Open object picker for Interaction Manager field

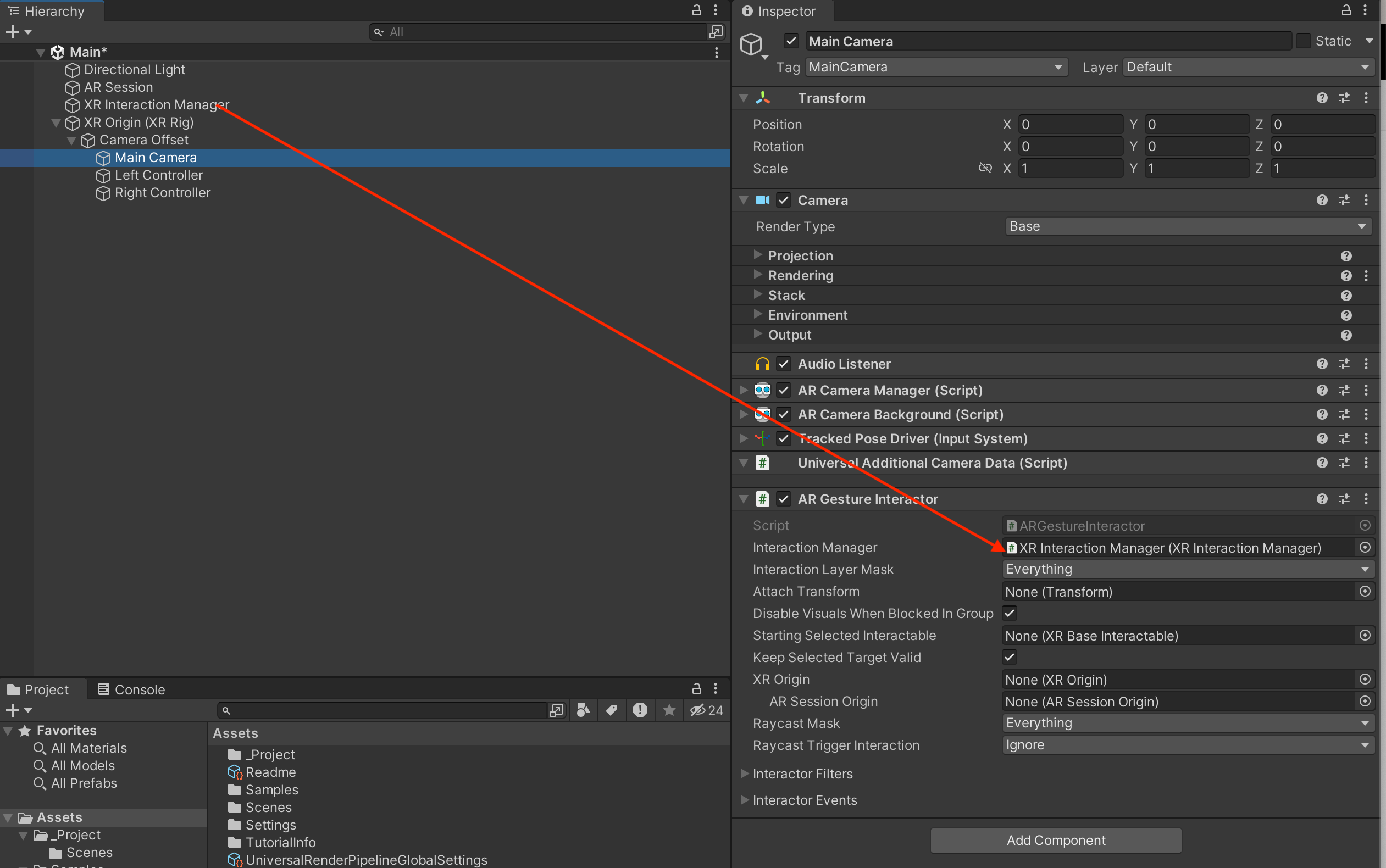(1365, 548)
